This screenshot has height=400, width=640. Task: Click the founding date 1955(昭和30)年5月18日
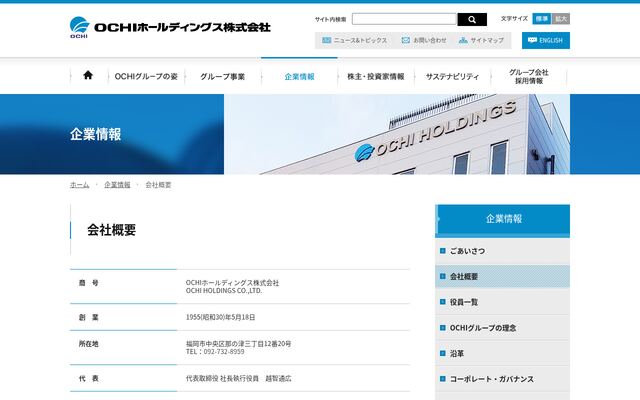[x=220, y=317]
